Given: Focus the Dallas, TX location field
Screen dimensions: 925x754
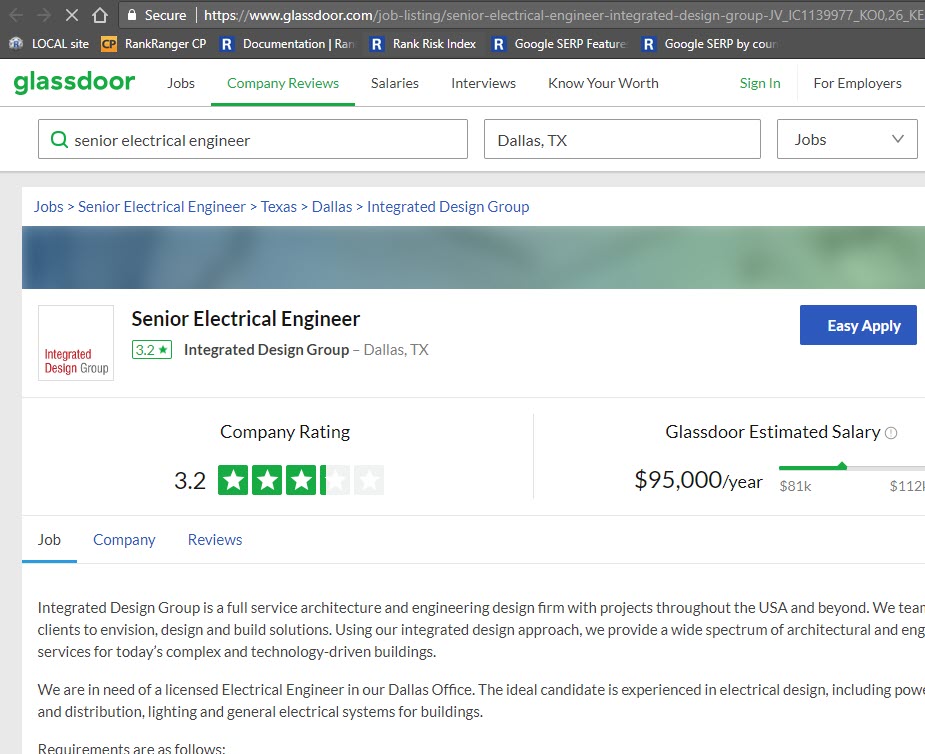Looking at the screenshot, I should click(622, 139).
